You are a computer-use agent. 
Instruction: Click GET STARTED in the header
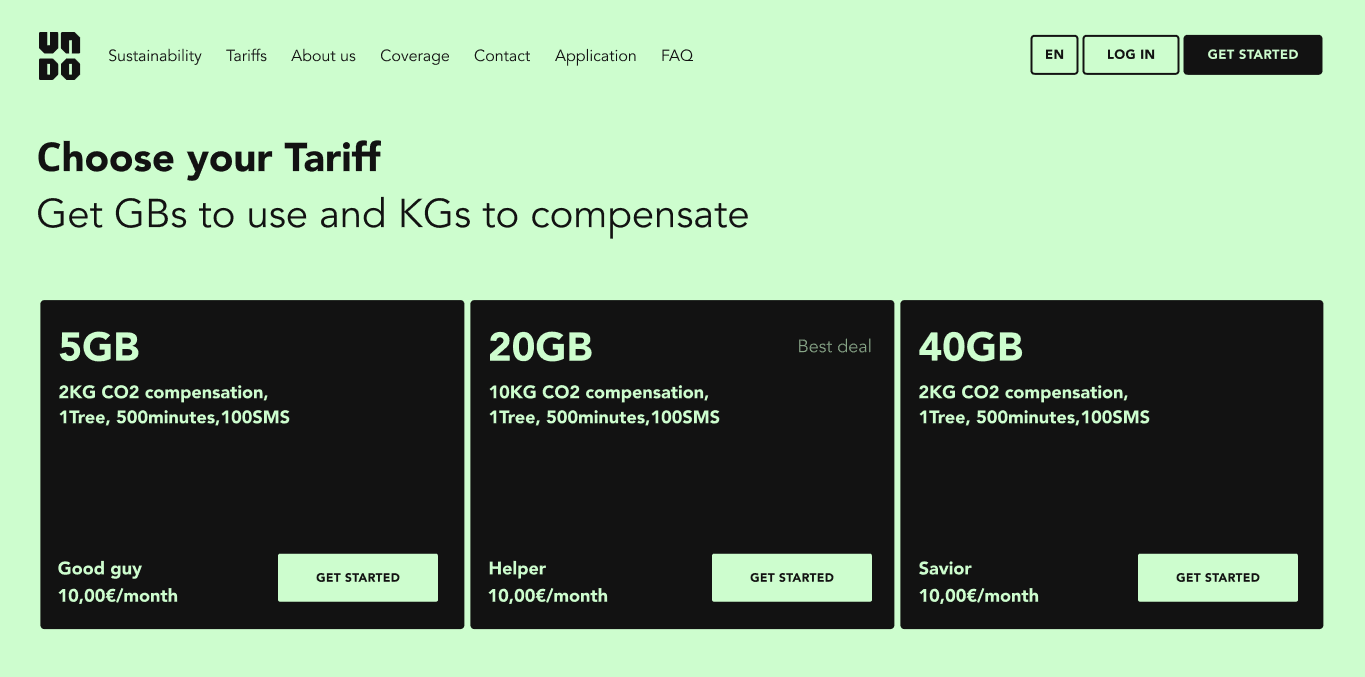coord(1253,55)
